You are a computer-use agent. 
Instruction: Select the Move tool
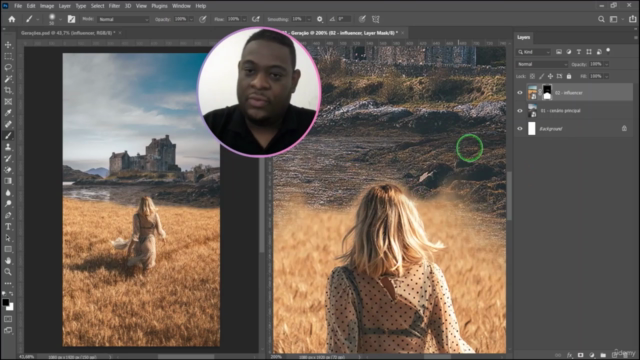pos(8,44)
